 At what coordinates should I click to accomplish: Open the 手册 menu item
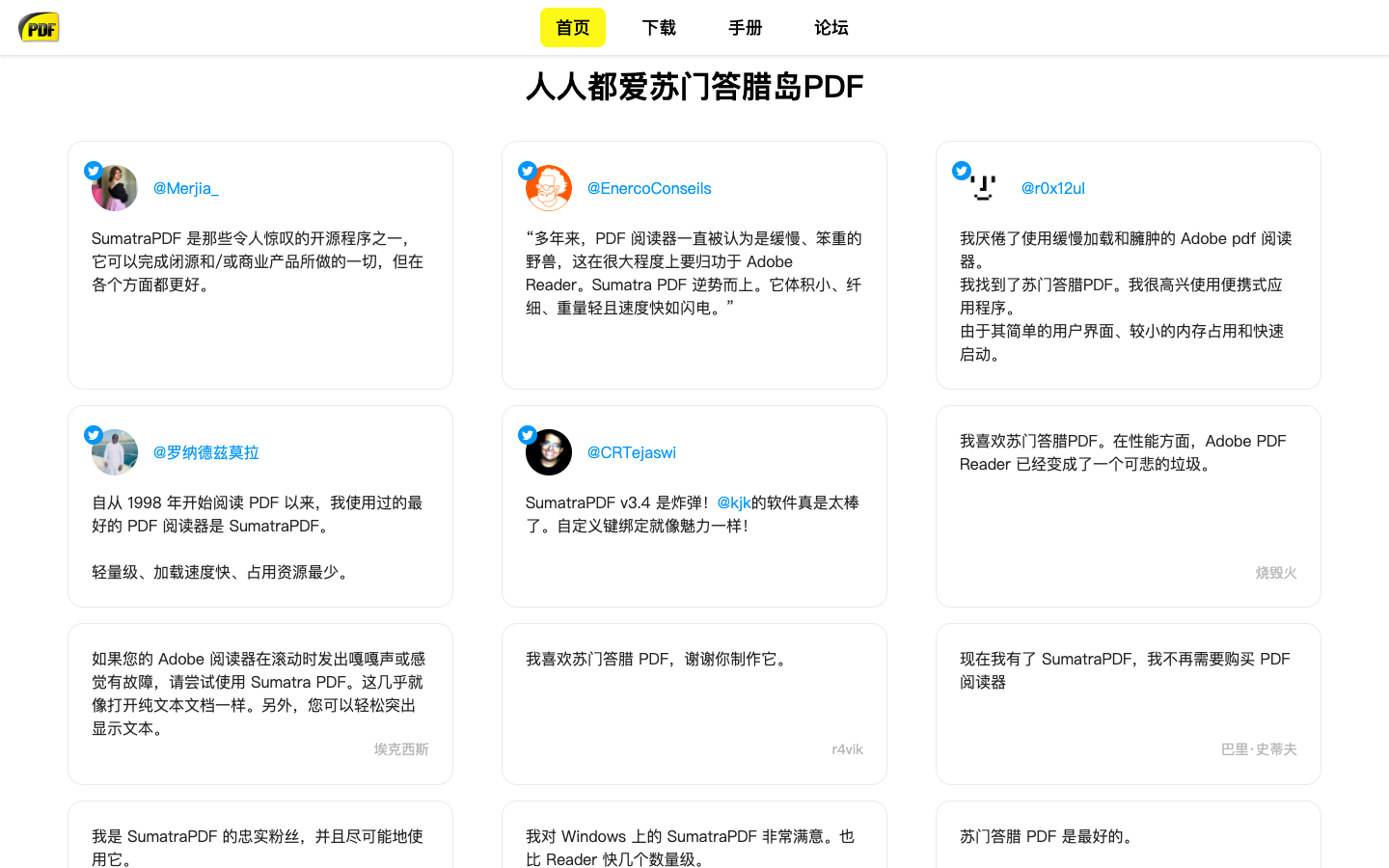tap(745, 28)
